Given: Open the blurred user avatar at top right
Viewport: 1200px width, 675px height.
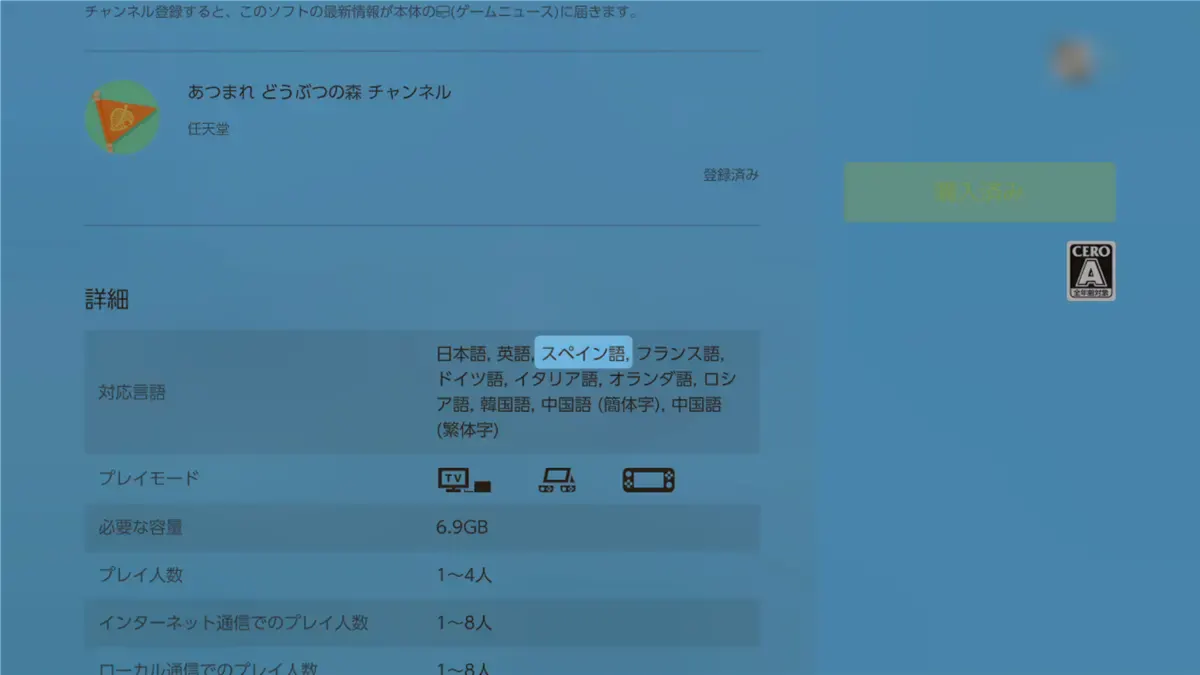Looking at the screenshot, I should click(x=1074, y=62).
